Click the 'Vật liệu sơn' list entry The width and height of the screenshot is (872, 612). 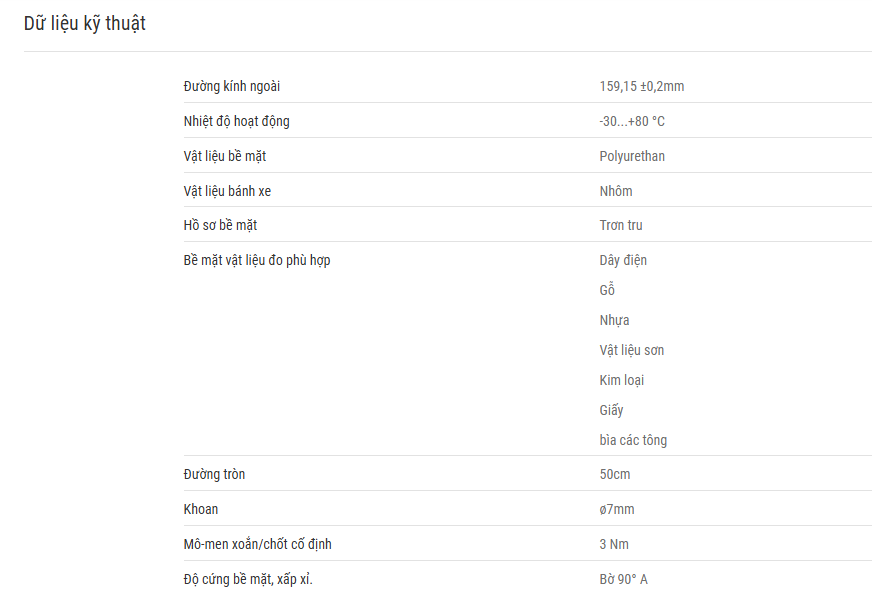point(632,351)
